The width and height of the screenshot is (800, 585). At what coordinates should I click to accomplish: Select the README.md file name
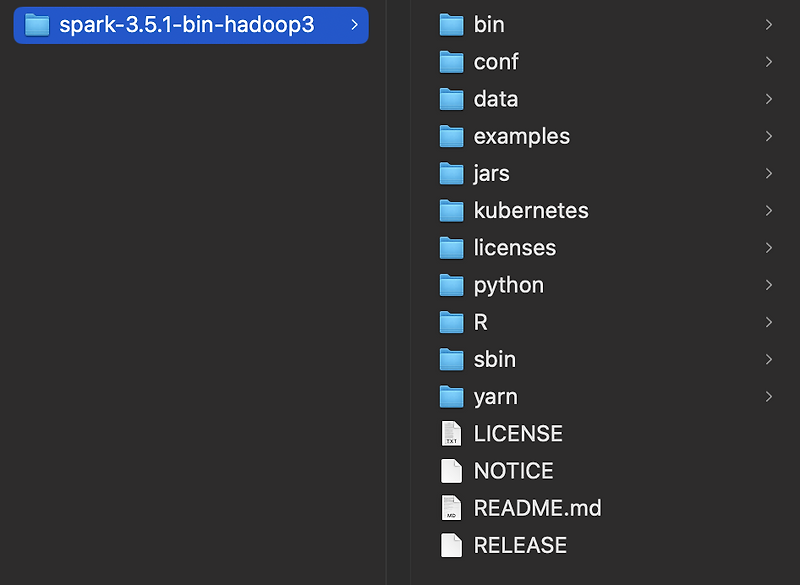pos(538,508)
